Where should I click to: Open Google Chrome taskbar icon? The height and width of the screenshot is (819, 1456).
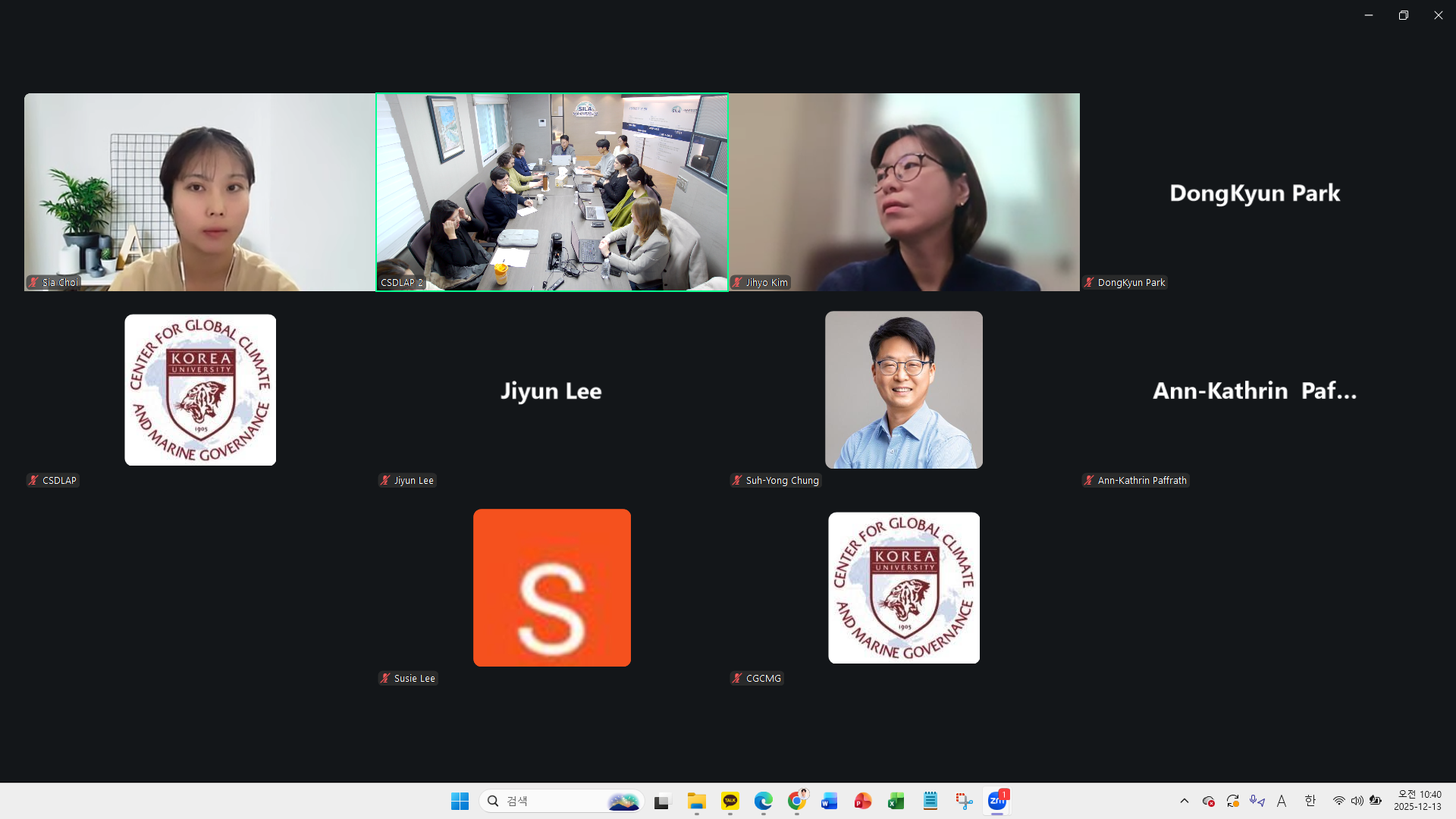[x=796, y=801]
